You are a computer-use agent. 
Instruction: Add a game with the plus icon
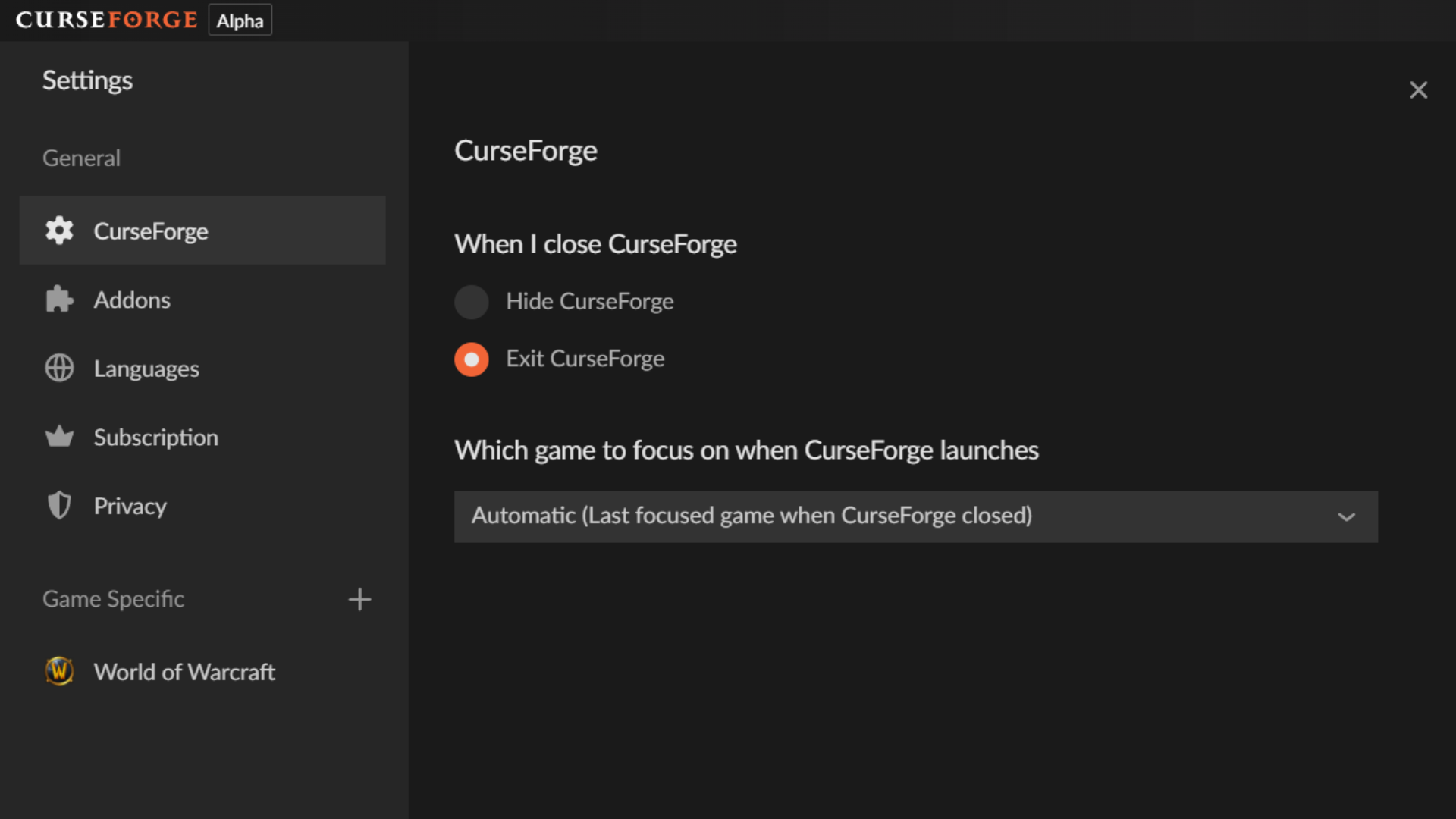coord(359,599)
